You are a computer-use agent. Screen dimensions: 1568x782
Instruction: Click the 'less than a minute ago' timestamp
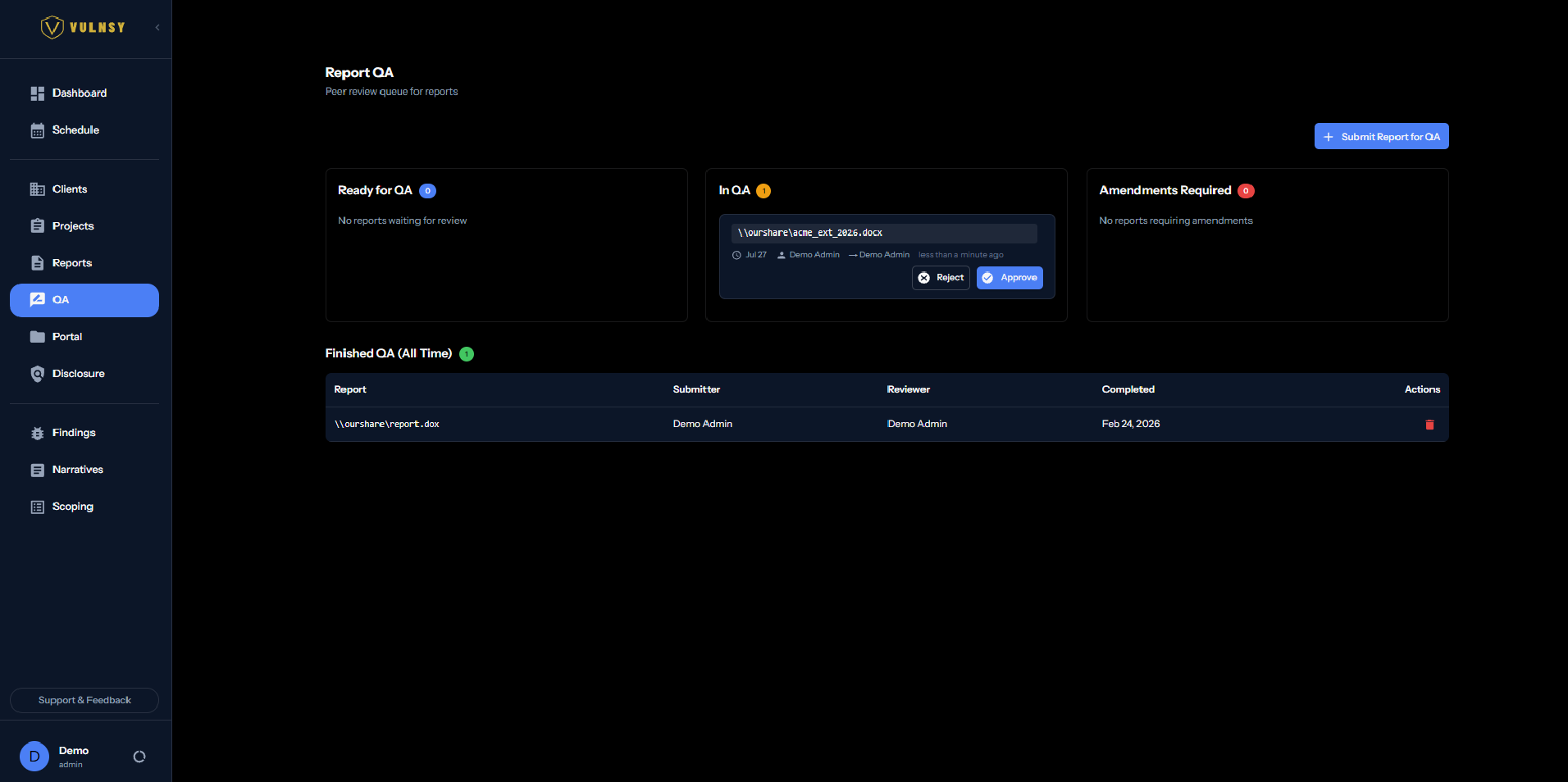960,255
